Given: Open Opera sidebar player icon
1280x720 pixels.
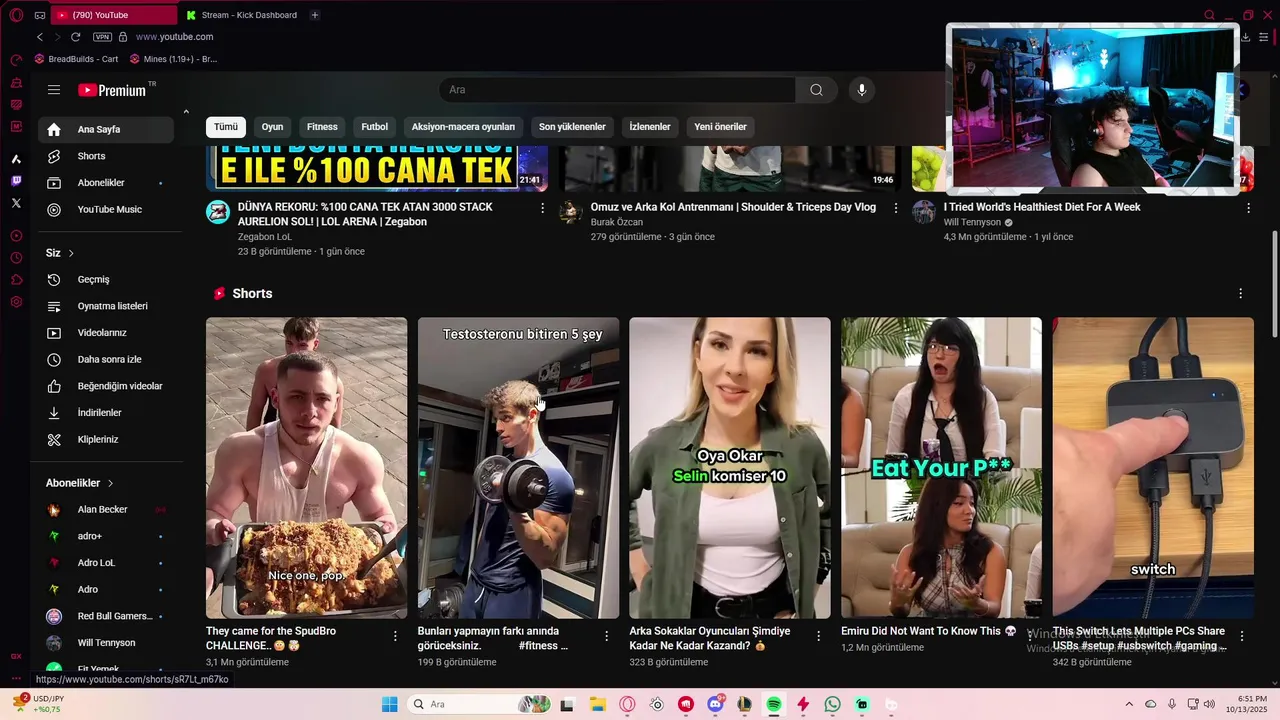Looking at the screenshot, I should [16, 236].
